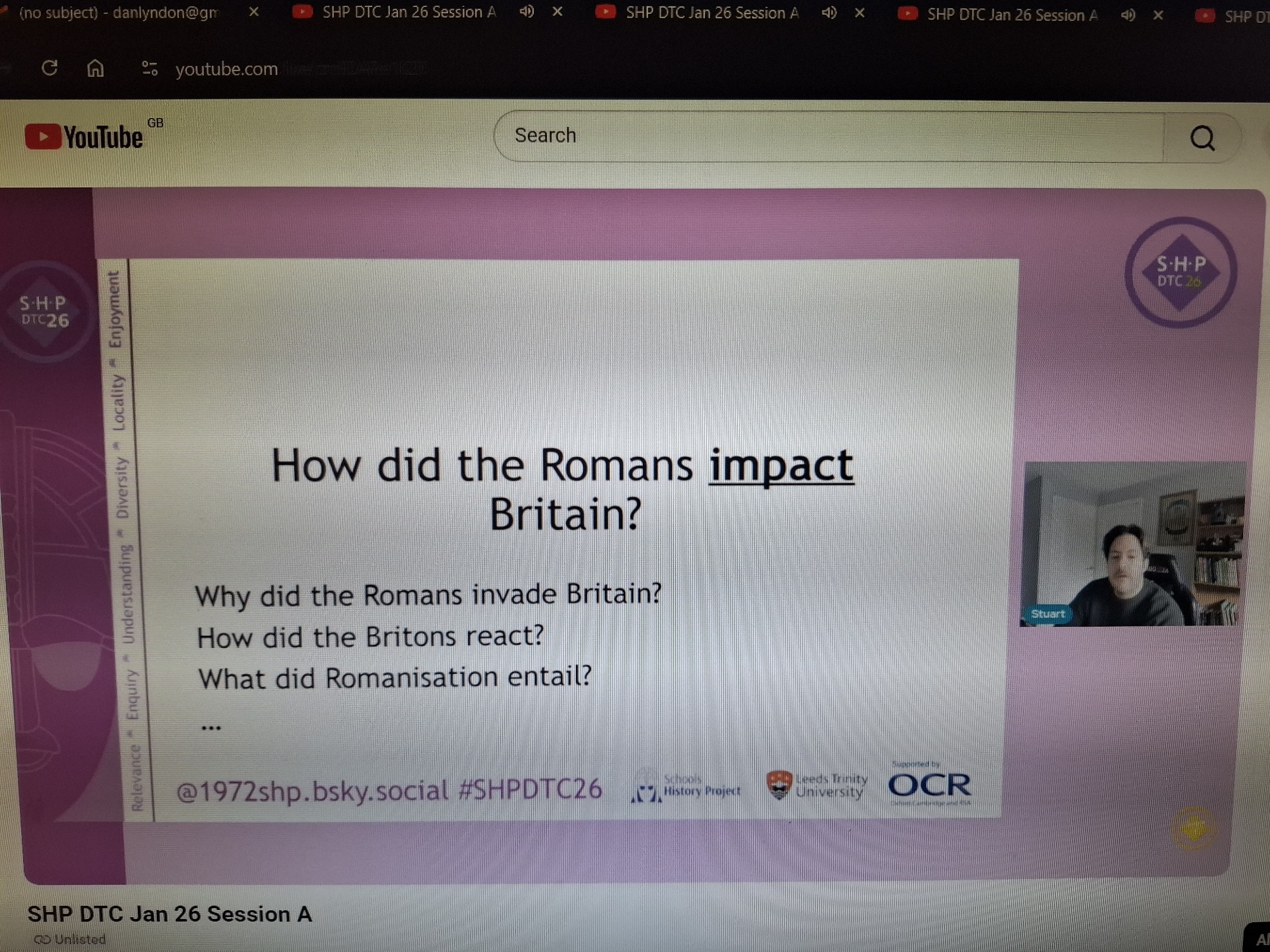
Task: Mute audio on the leftmost SHP DTC tab
Action: click(x=526, y=12)
